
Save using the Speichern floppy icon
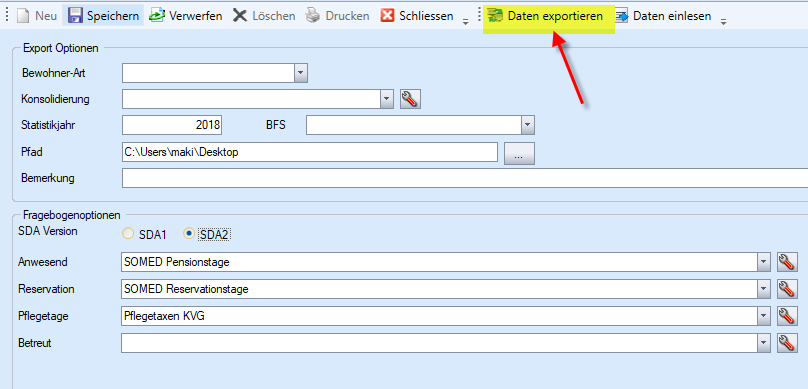pyautogui.click(x=75, y=16)
